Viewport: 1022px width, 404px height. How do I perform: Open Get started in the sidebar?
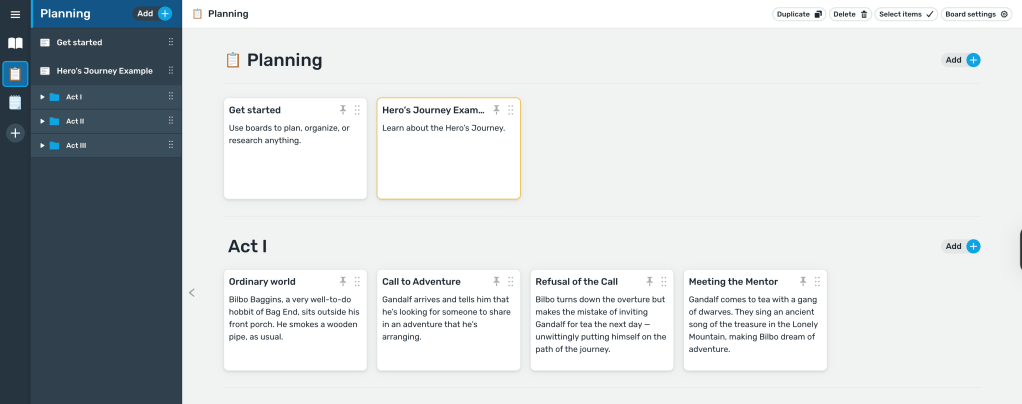[79, 43]
